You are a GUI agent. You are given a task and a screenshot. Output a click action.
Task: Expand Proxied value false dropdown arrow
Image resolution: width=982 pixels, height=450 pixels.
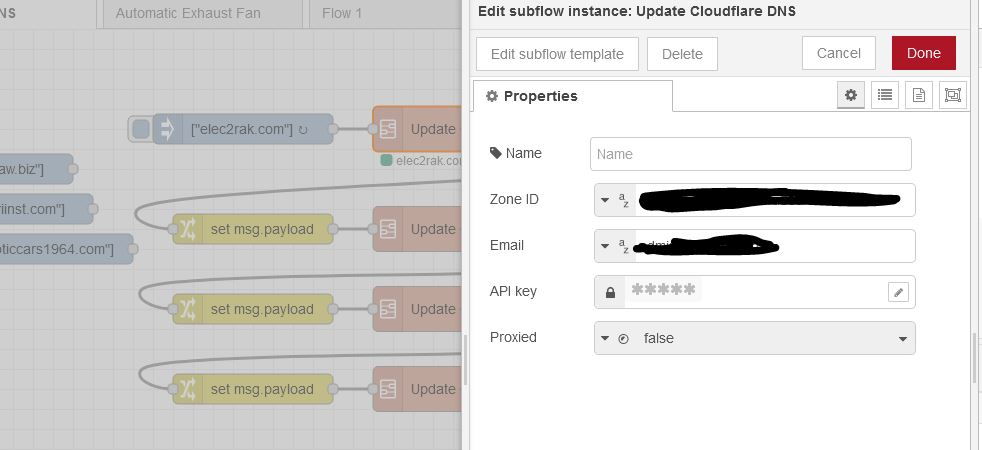pyautogui.click(x=902, y=339)
